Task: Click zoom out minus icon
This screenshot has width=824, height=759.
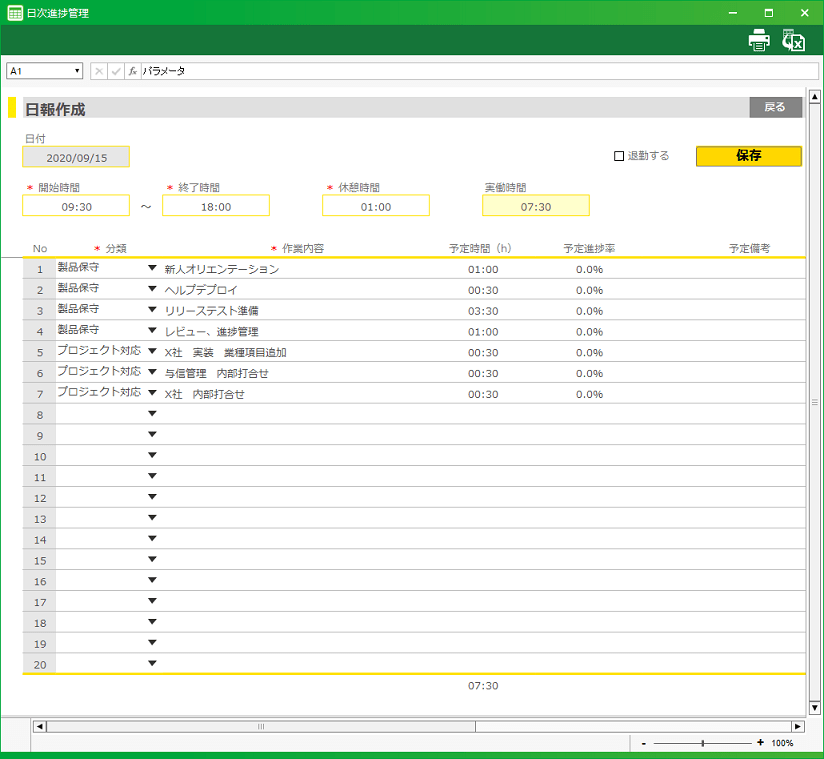Action: pyautogui.click(x=644, y=743)
